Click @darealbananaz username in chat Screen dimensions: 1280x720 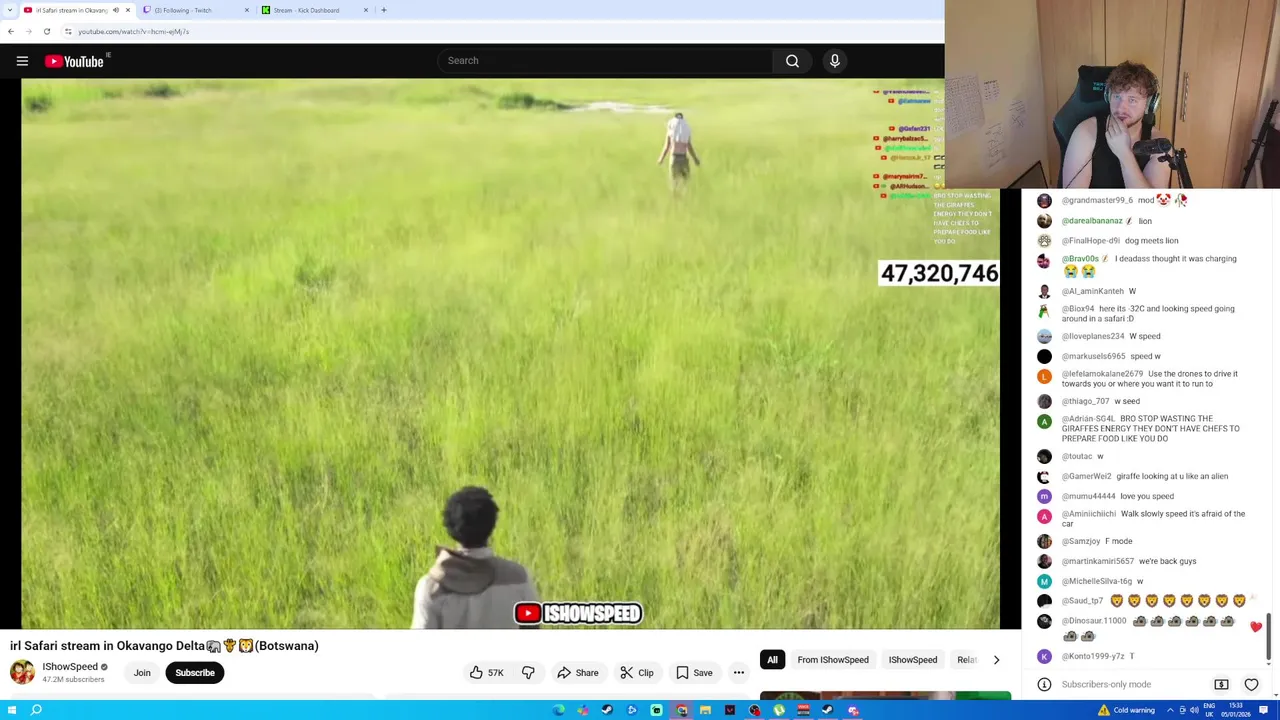point(1092,221)
